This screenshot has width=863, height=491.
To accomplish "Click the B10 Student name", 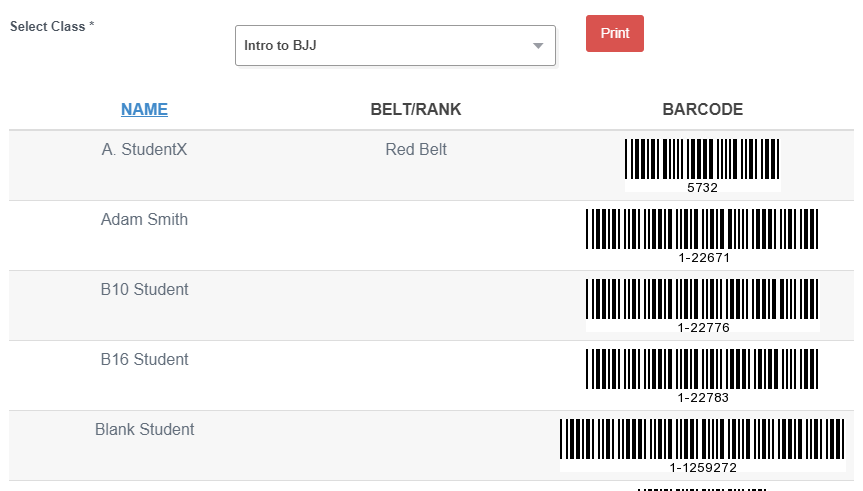I will (x=144, y=290).
